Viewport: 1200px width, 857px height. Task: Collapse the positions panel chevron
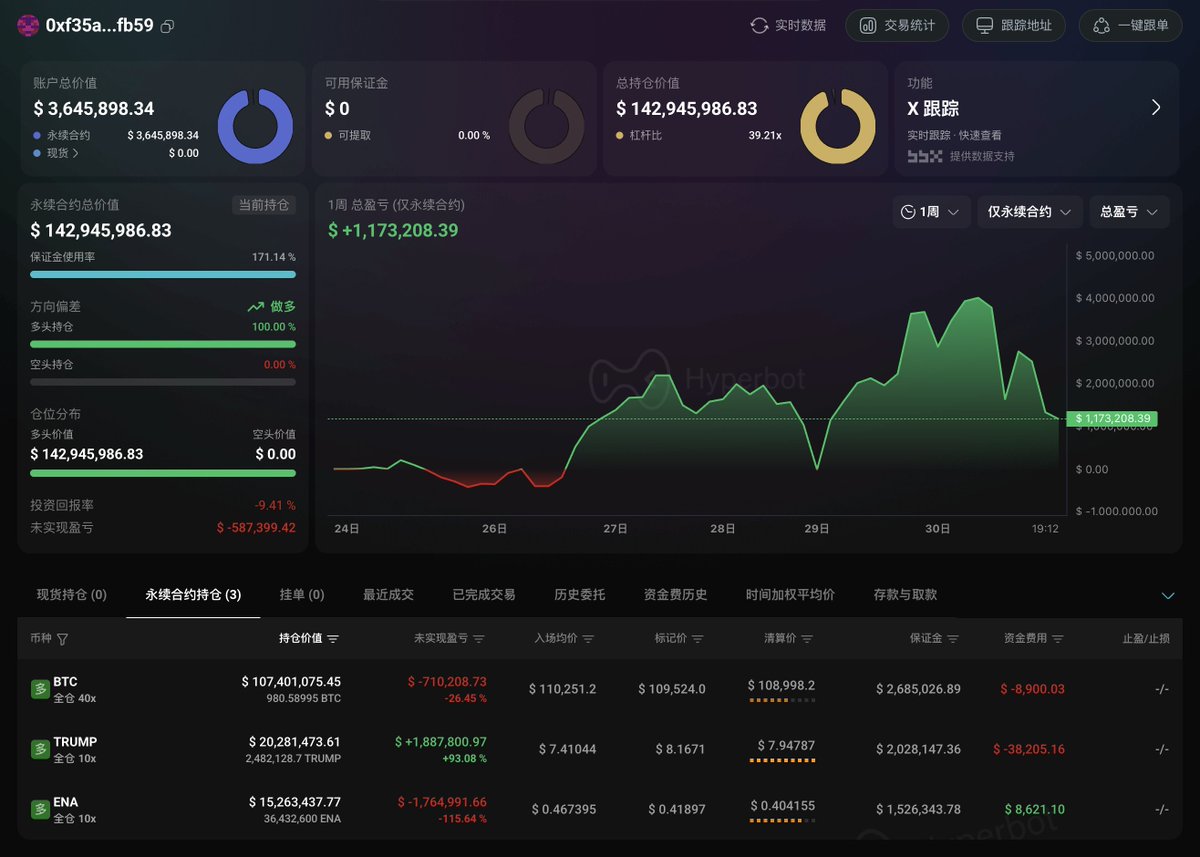click(x=1168, y=596)
